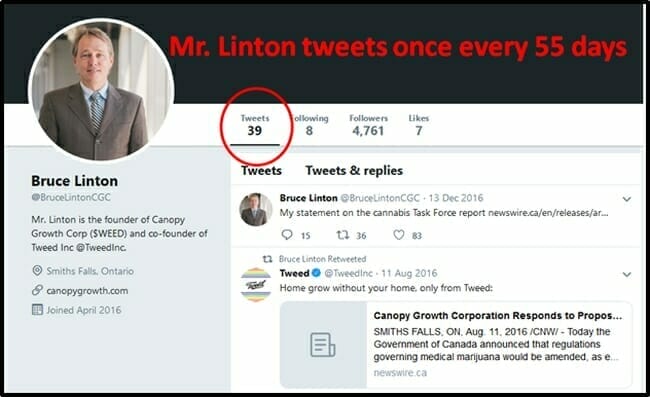Click the calendar icon beside Joined April 2016
The height and width of the screenshot is (397, 650).
pos(37,310)
